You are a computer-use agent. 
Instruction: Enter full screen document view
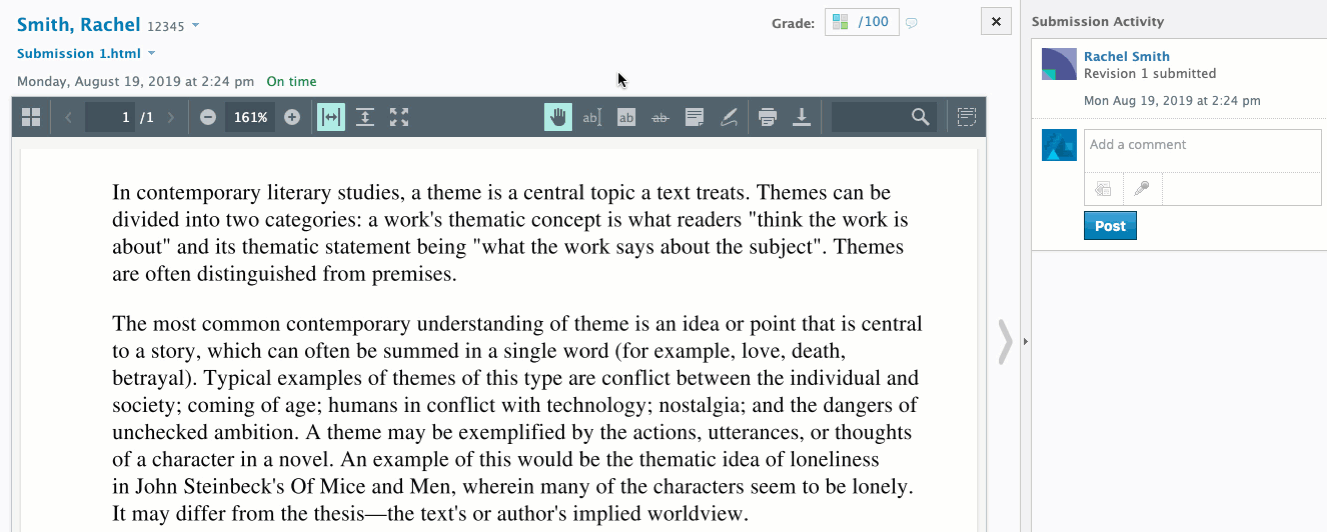pyautogui.click(x=399, y=117)
